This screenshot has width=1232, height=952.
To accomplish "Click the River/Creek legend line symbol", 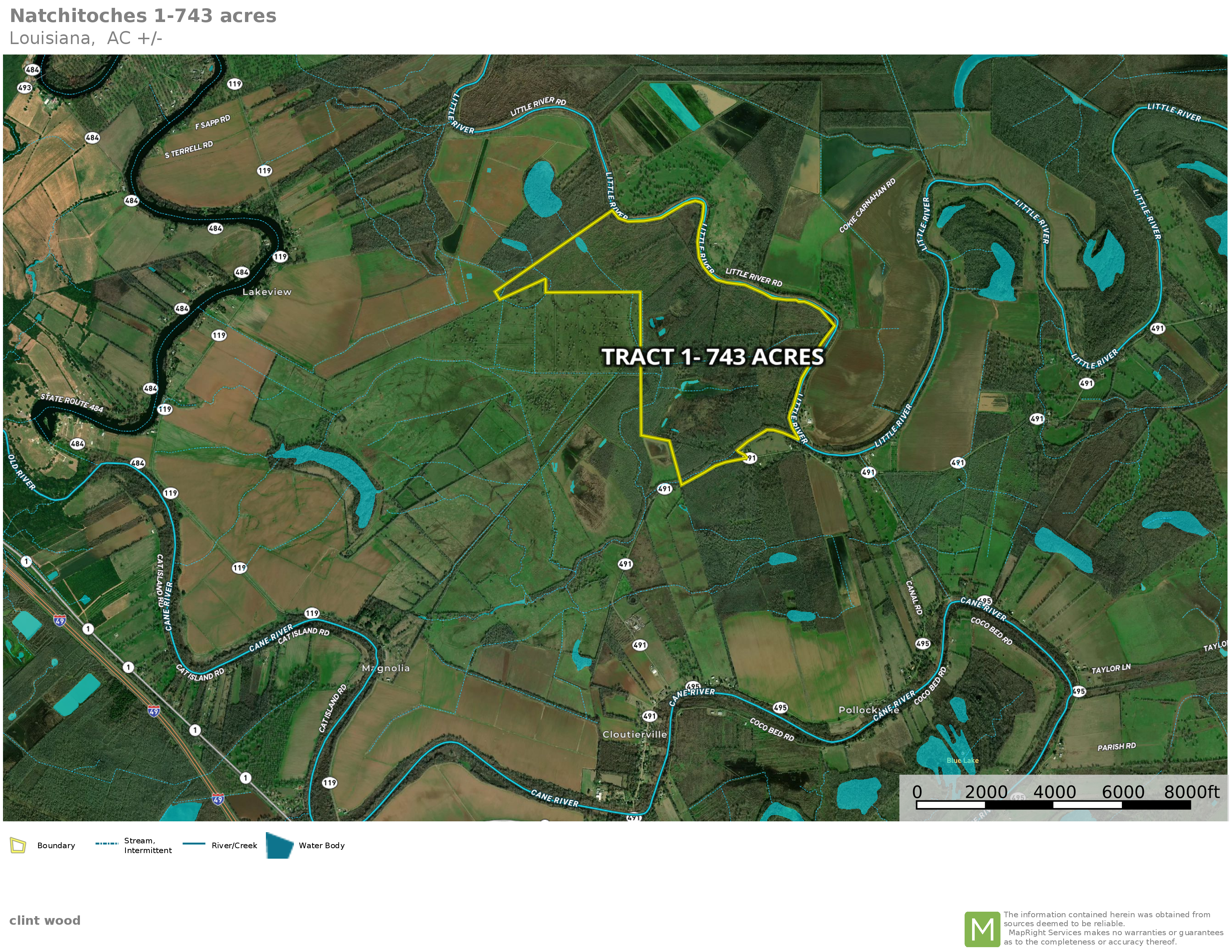I will [194, 844].
